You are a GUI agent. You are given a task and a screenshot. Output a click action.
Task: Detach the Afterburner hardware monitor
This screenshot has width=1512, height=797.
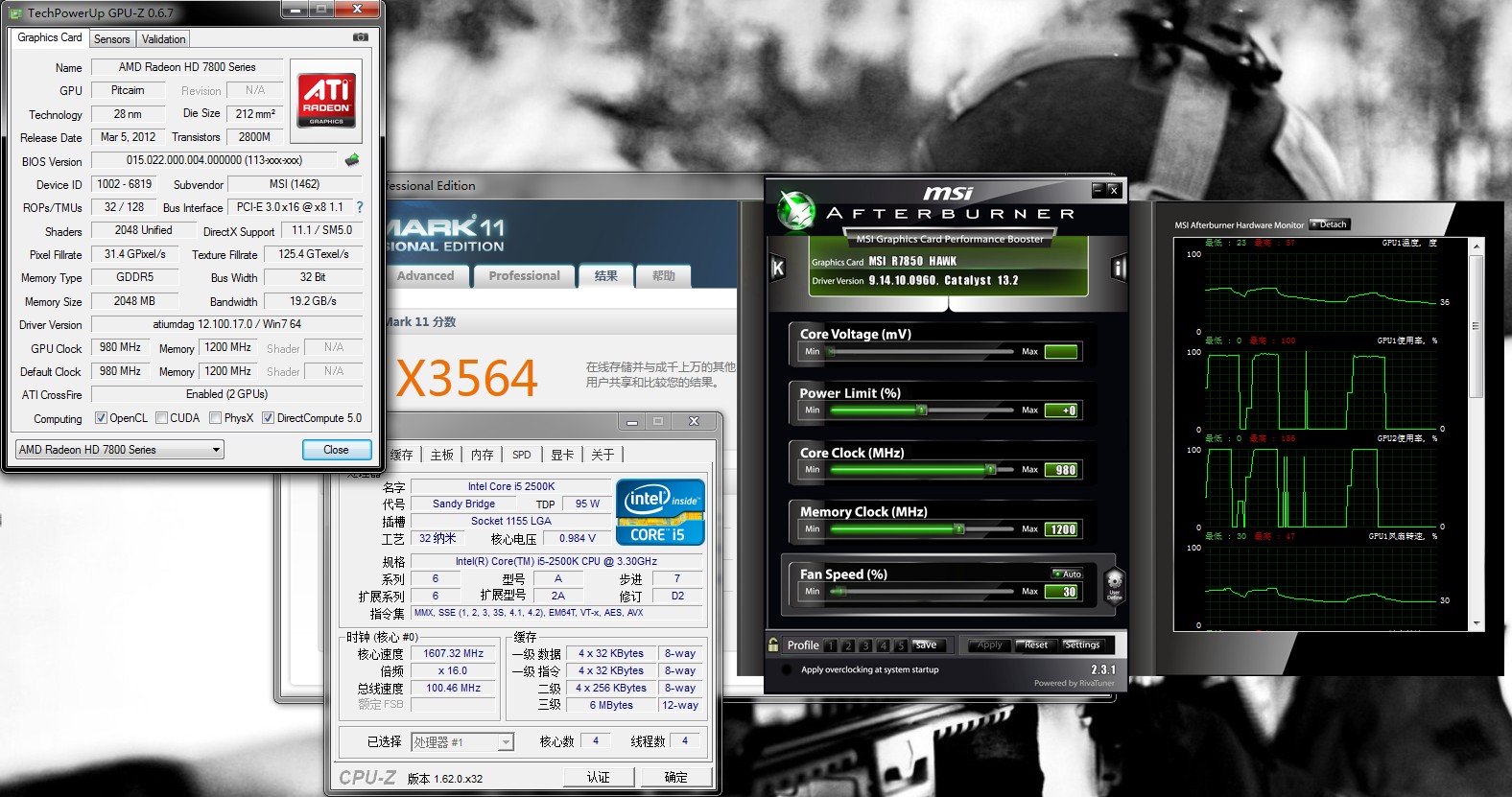coord(1330,224)
